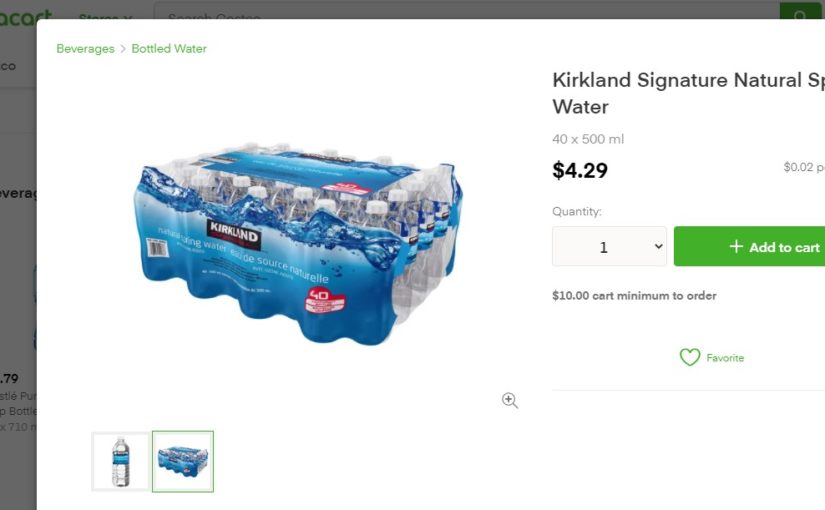825x510 pixels.
Task: Click the large Kirkland water case image
Action: click(296, 245)
